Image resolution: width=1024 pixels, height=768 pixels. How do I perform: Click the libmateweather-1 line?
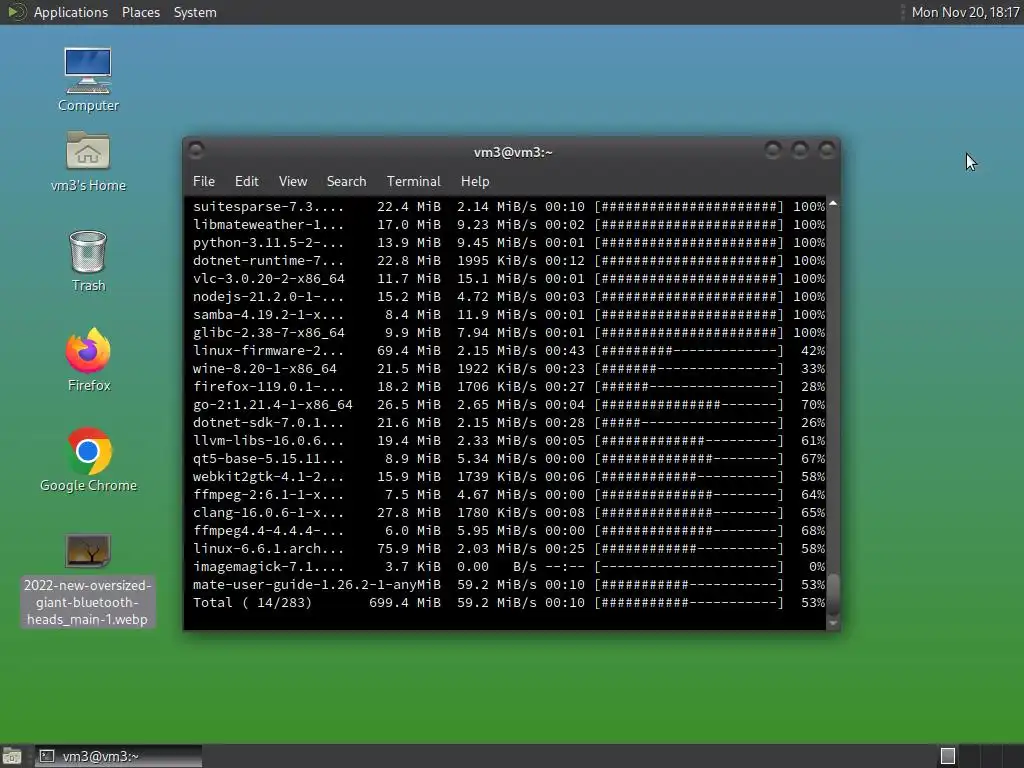click(x=509, y=225)
